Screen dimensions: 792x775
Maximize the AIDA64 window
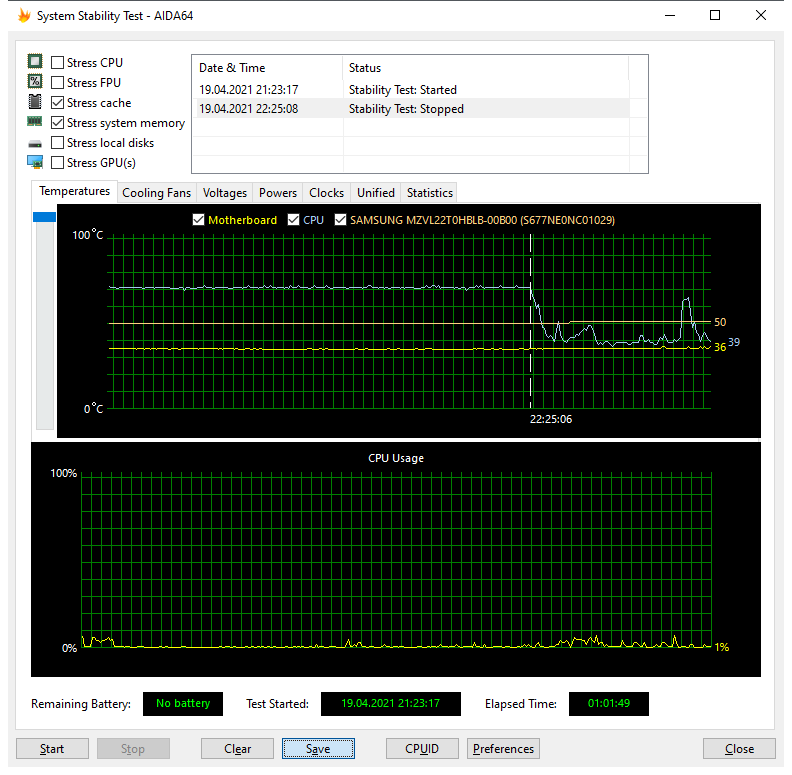tap(715, 16)
